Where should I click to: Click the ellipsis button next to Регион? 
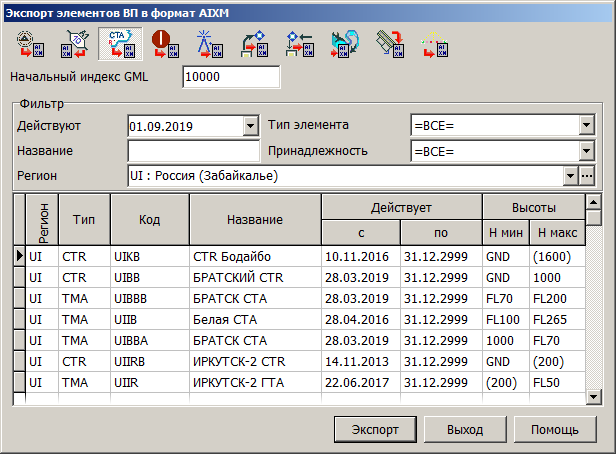click(587, 176)
